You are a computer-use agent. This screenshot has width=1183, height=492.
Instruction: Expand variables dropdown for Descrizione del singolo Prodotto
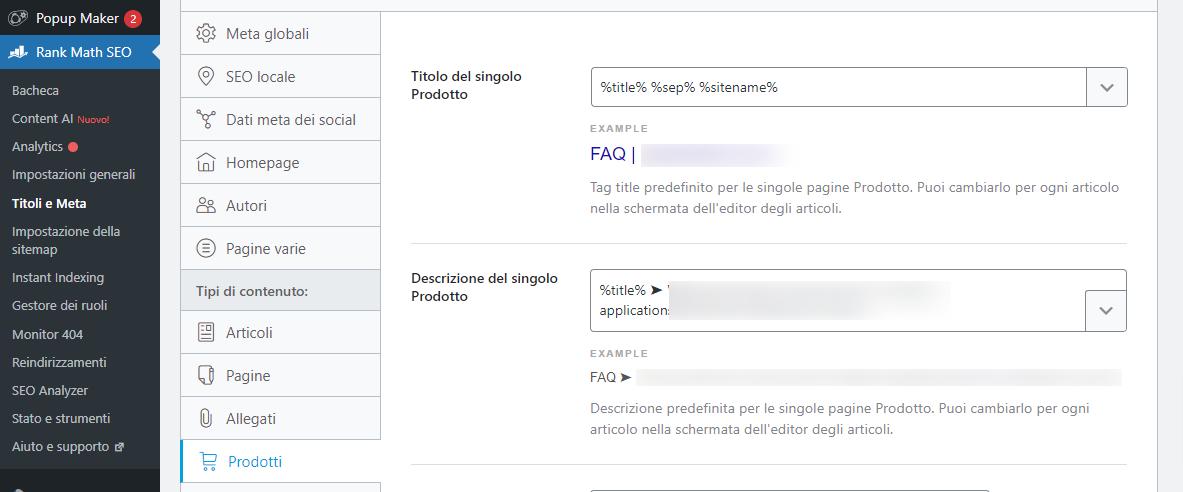[1106, 311]
